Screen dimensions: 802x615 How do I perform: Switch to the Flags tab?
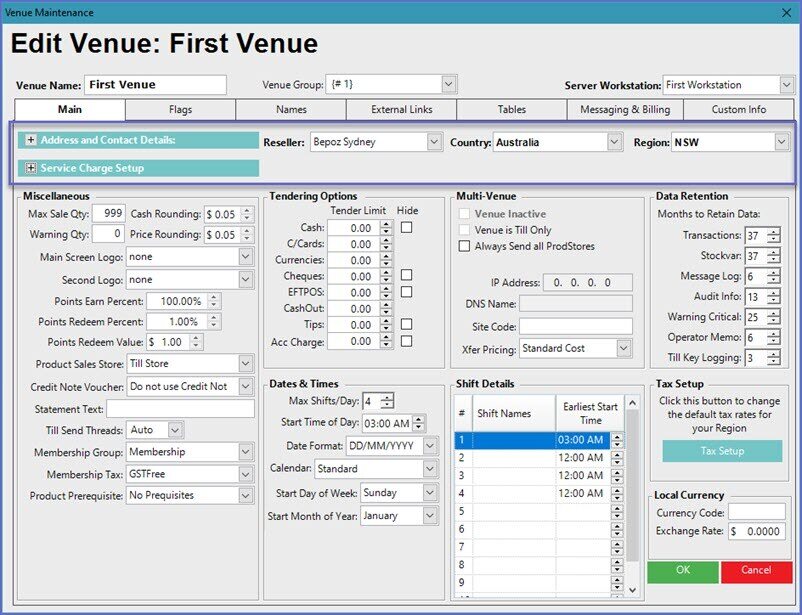click(x=180, y=109)
